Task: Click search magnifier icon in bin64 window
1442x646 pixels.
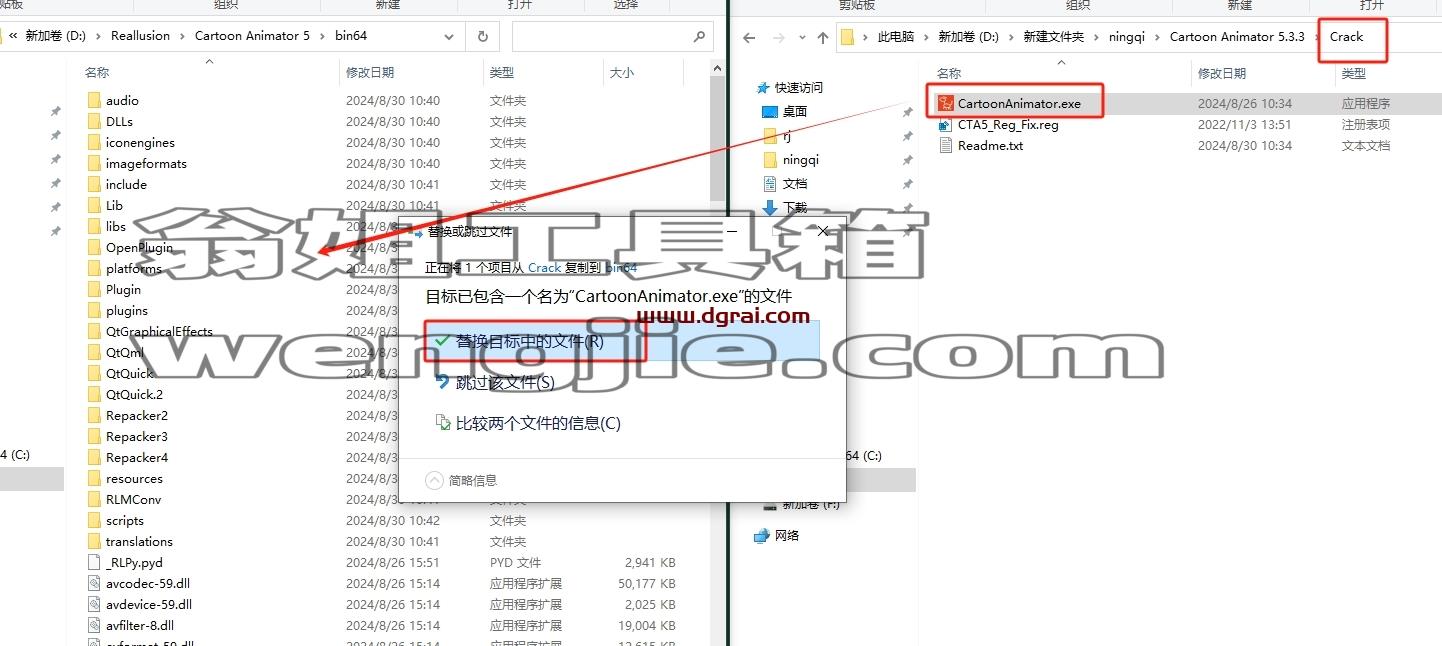Action: click(699, 36)
